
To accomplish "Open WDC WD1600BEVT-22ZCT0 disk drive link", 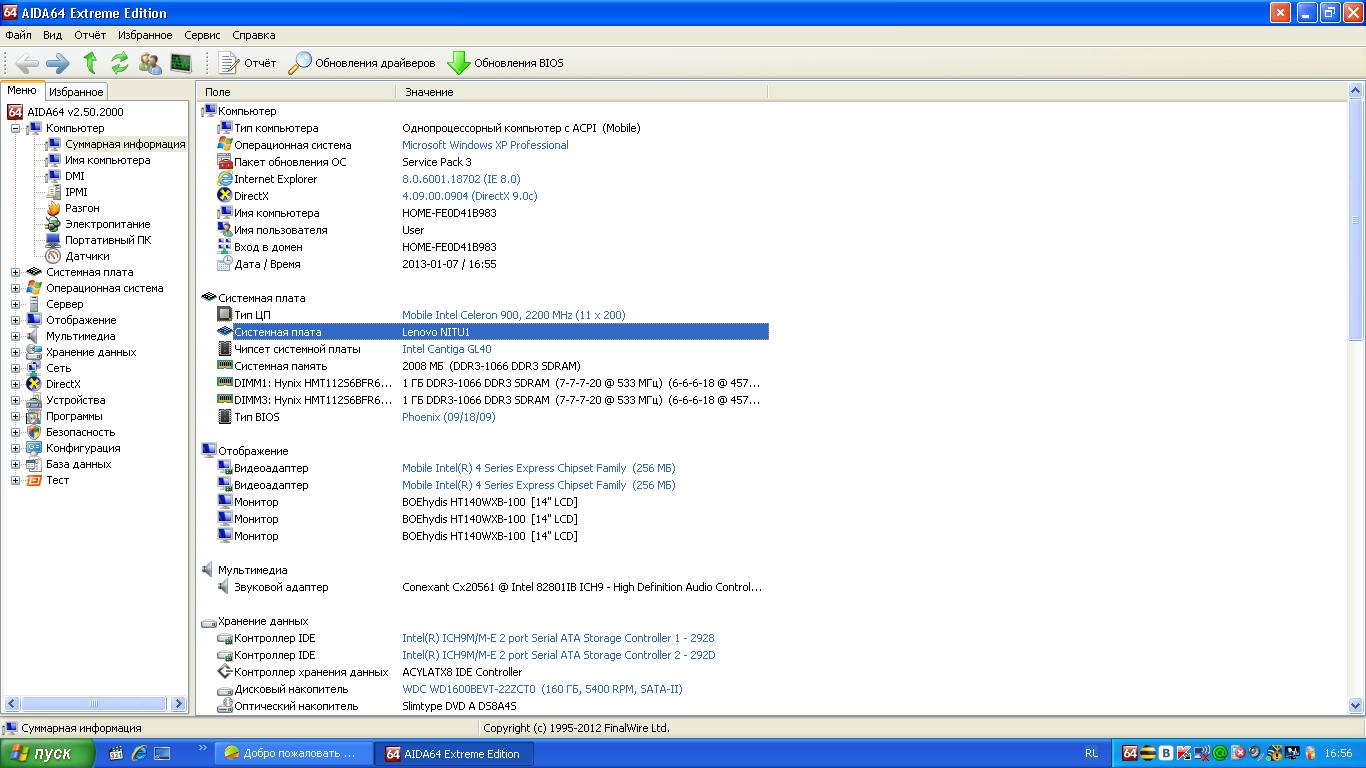I will tap(542, 689).
